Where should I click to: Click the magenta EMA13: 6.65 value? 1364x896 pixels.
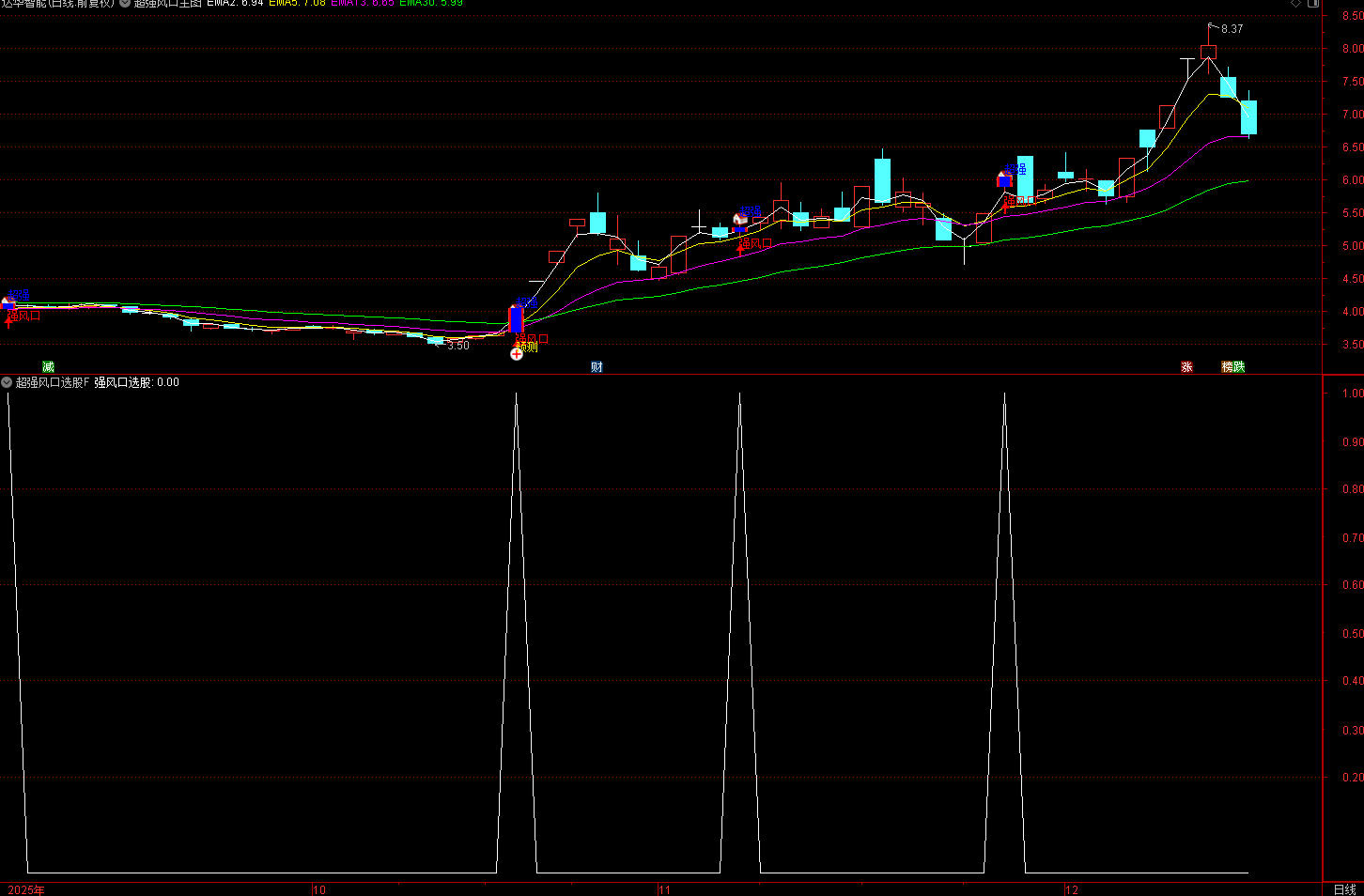coord(363,3)
